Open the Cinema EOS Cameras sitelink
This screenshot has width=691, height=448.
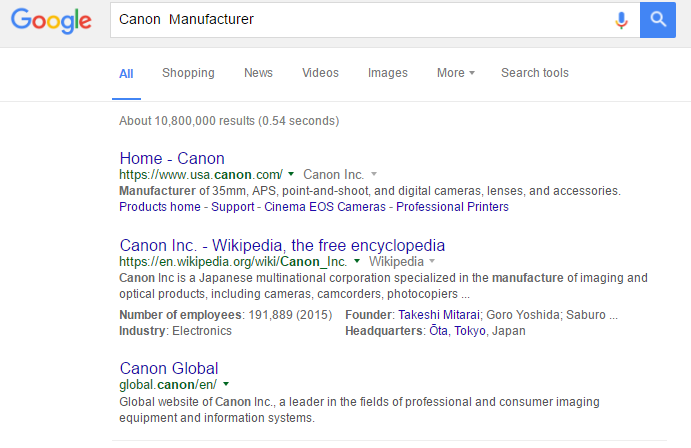pyautogui.click(x=324, y=207)
